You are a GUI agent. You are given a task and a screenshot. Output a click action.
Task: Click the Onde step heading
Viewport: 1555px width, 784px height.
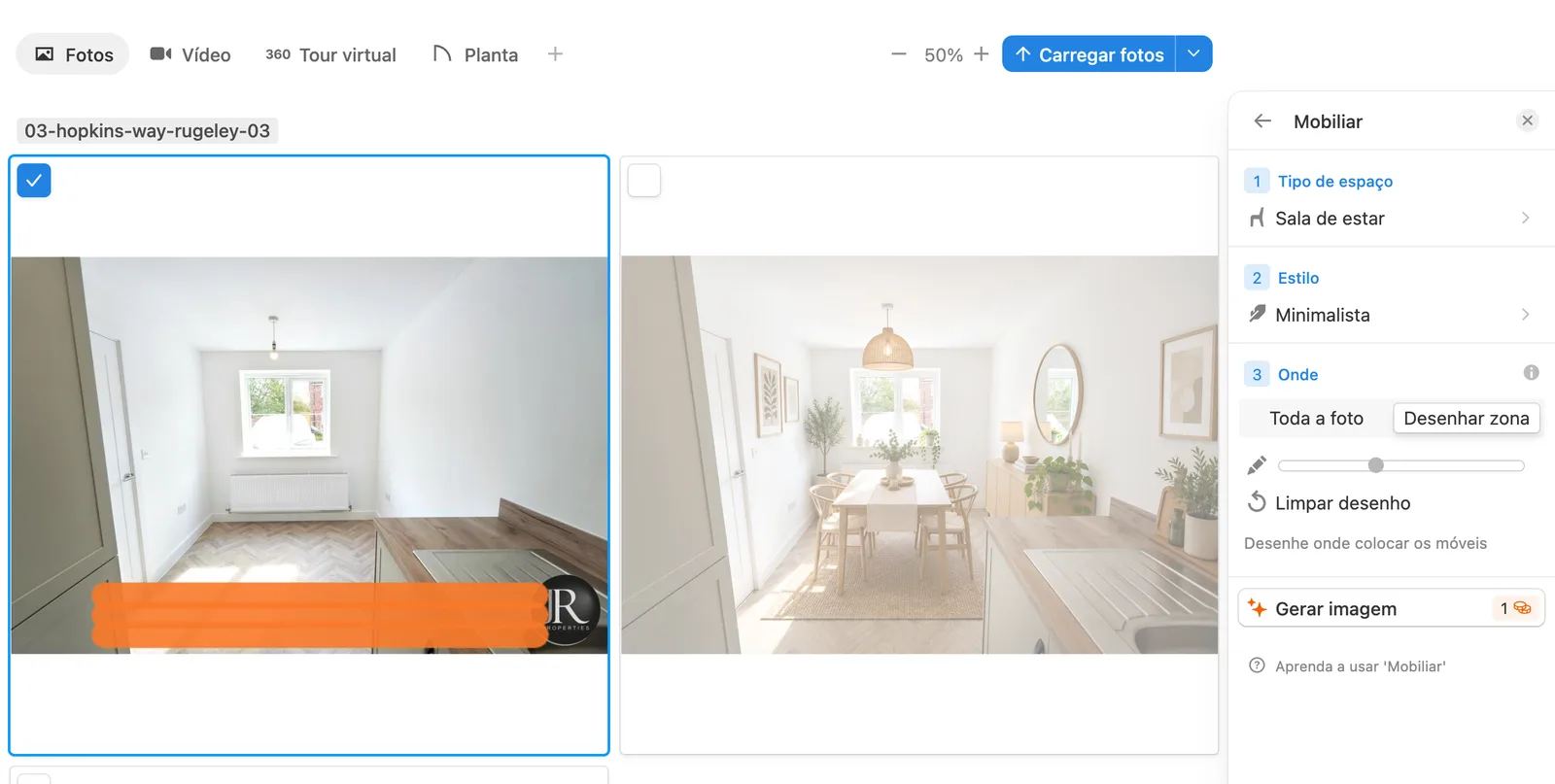click(1297, 374)
